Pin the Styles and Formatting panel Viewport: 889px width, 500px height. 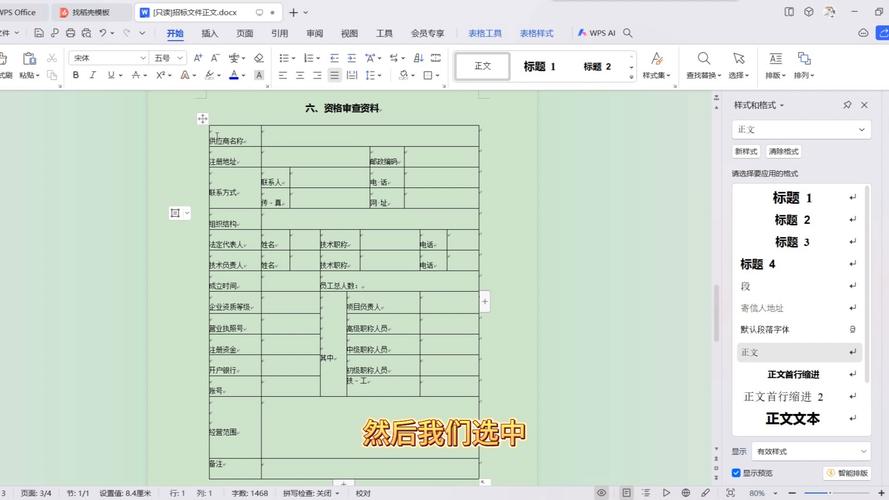point(847,105)
